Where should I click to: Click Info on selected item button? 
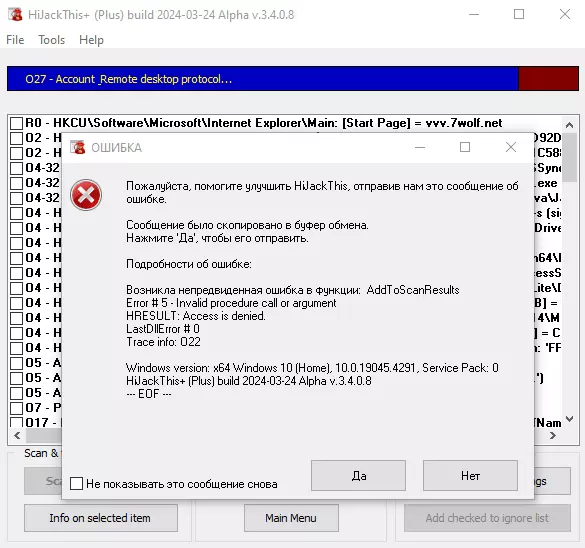point(101,518)
